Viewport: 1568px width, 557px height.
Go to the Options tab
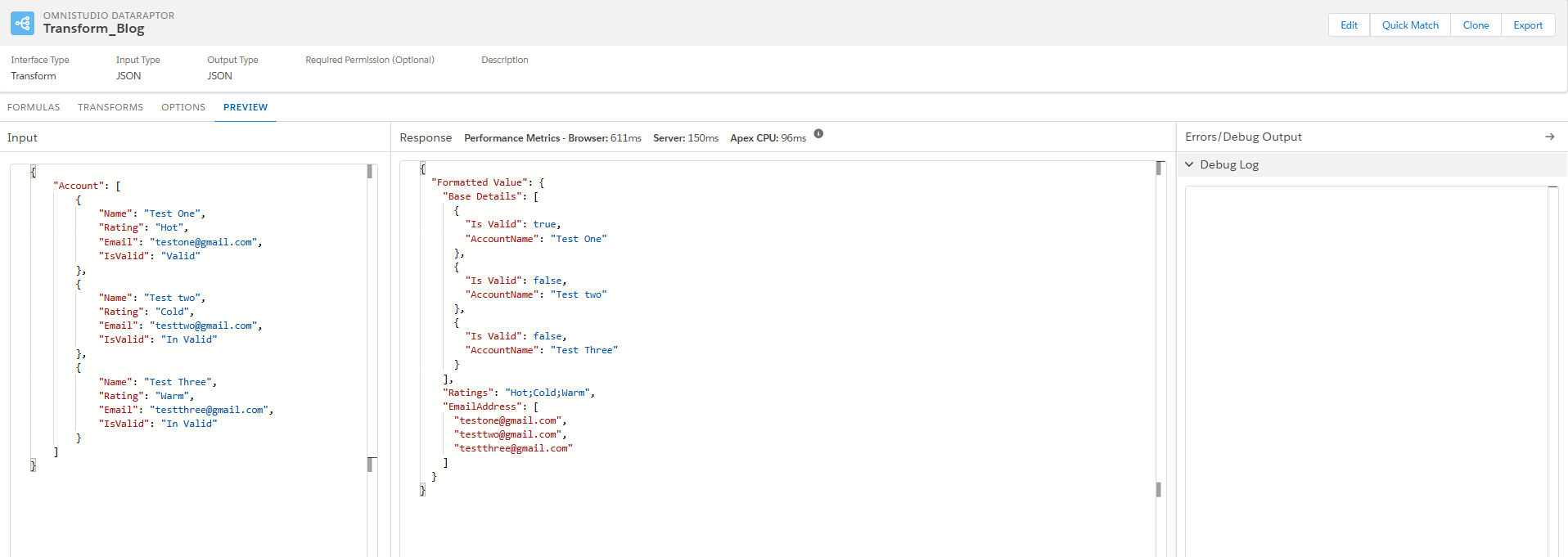(x=183, y=107)
